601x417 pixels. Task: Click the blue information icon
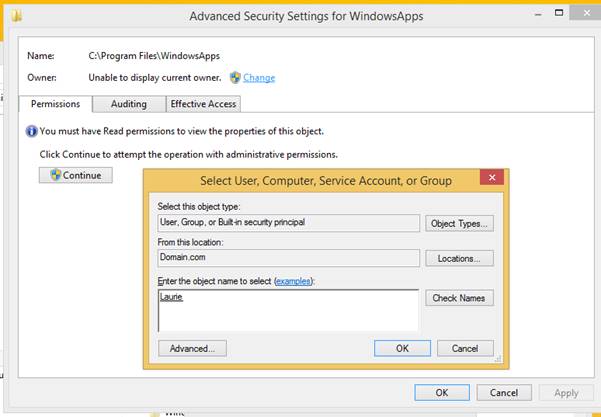31,131
